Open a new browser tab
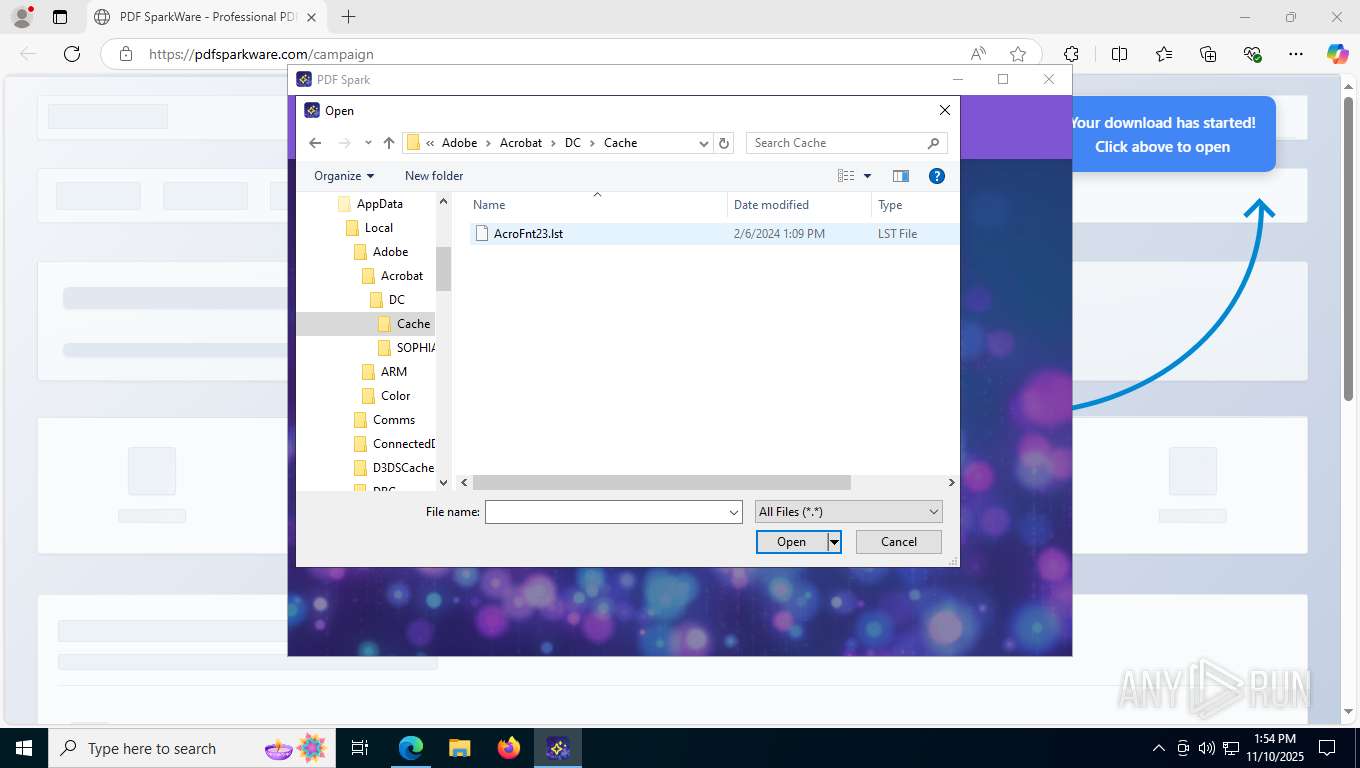Image resolution: width=1360 pixels, height=768 pixels. 348,17
